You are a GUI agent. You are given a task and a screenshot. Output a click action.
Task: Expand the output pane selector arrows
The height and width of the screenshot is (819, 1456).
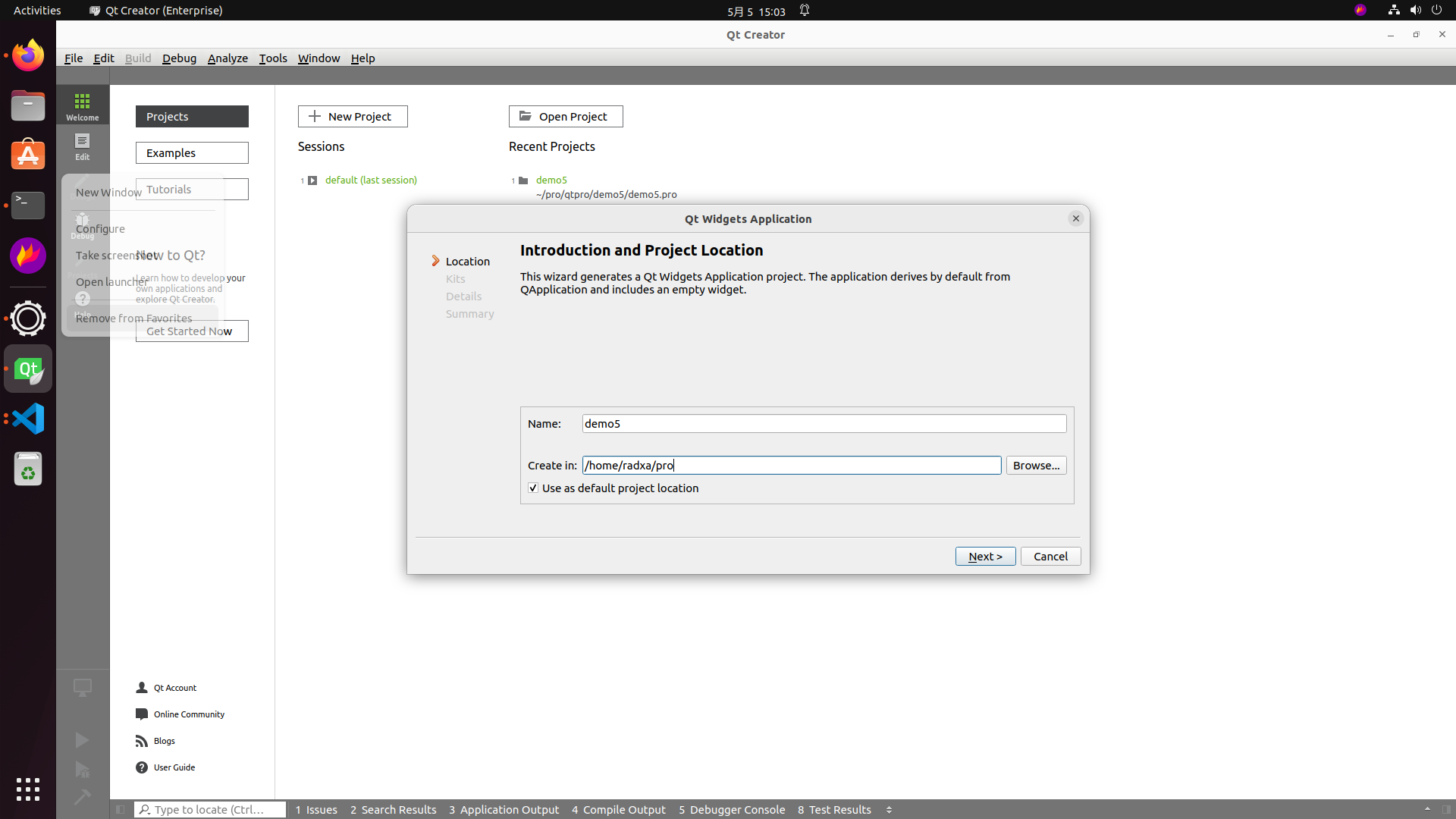(x=890, y=810)
